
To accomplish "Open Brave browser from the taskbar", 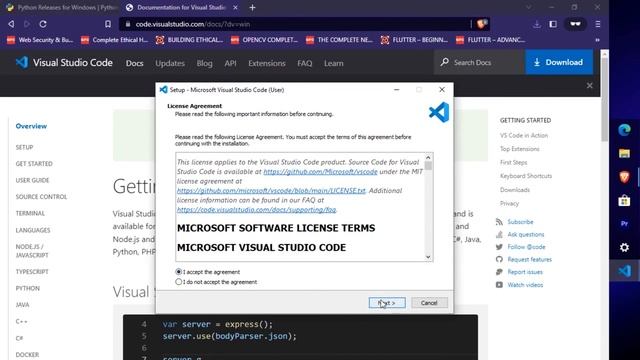I will click(x=624, y=177).
